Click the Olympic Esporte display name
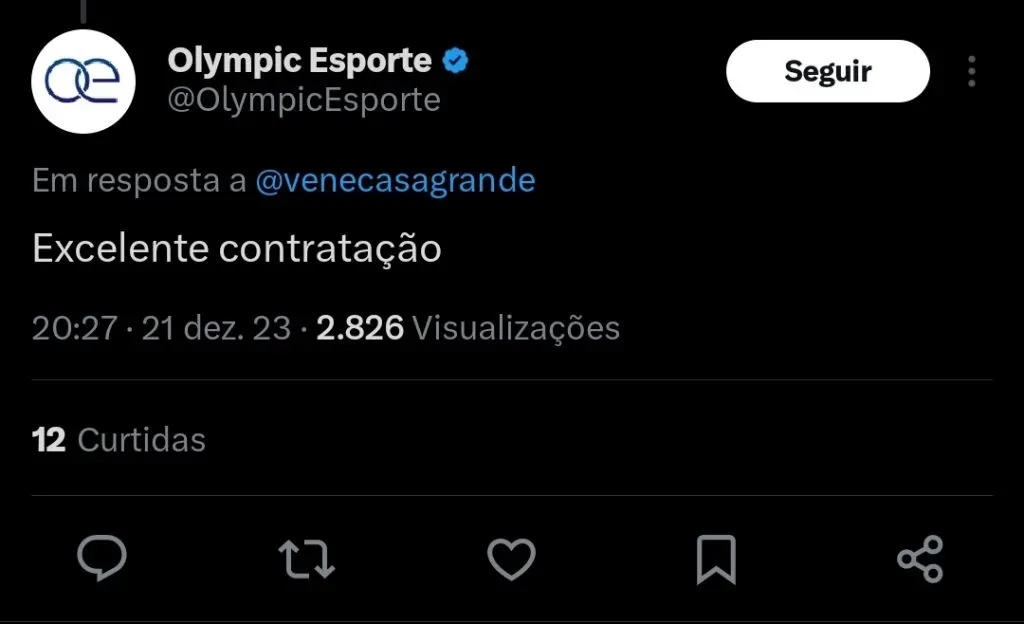This screenshot has height=624, width=1024. click(299, 61)
